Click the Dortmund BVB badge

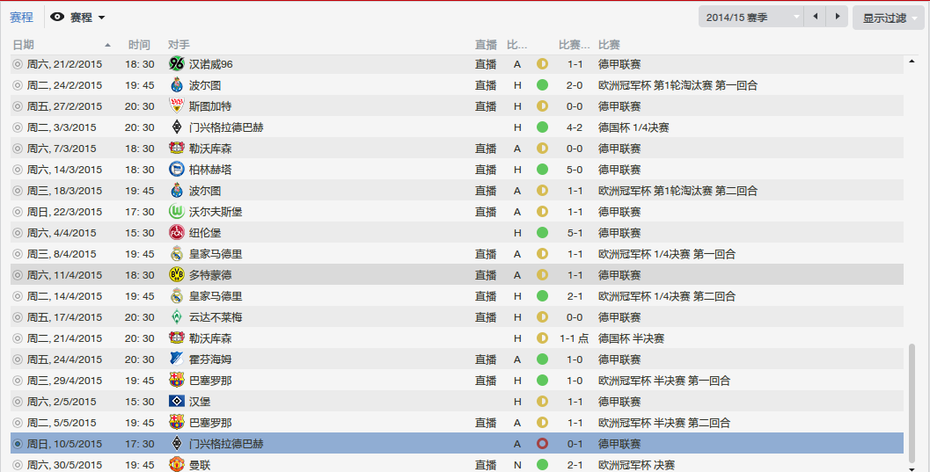[177, 275]
